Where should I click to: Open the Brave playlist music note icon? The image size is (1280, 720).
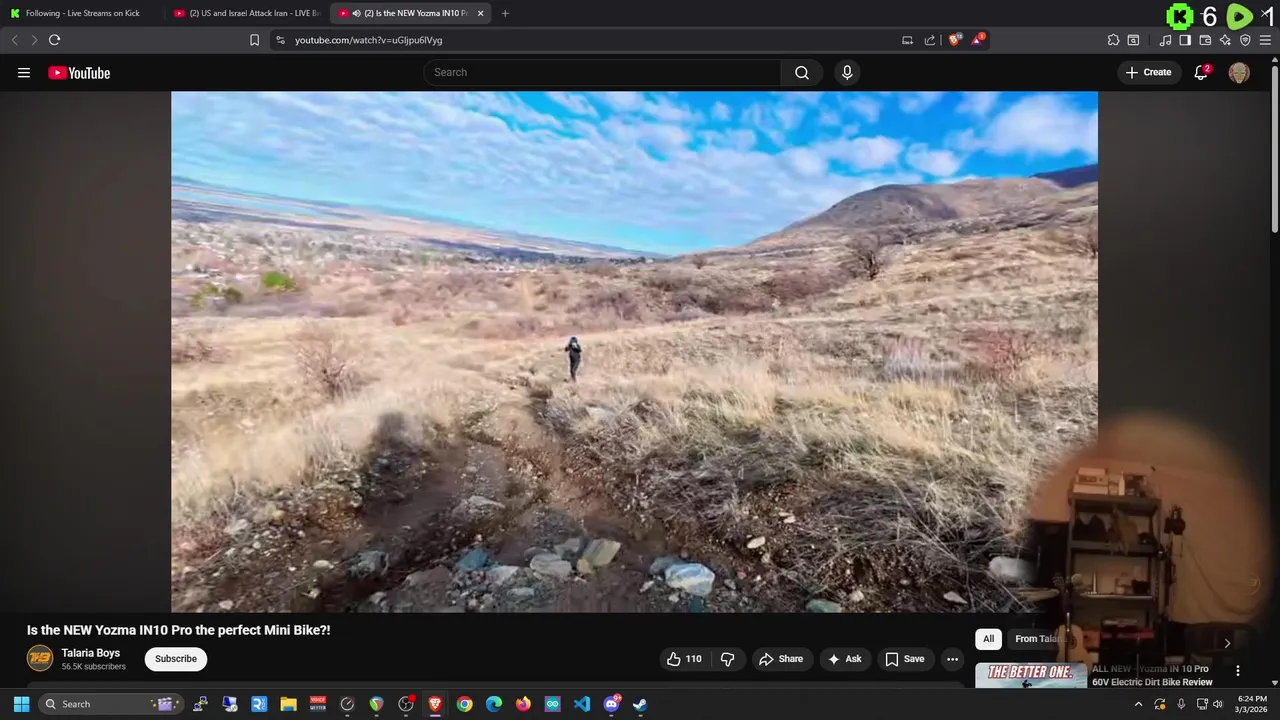tap(1165, 40)
